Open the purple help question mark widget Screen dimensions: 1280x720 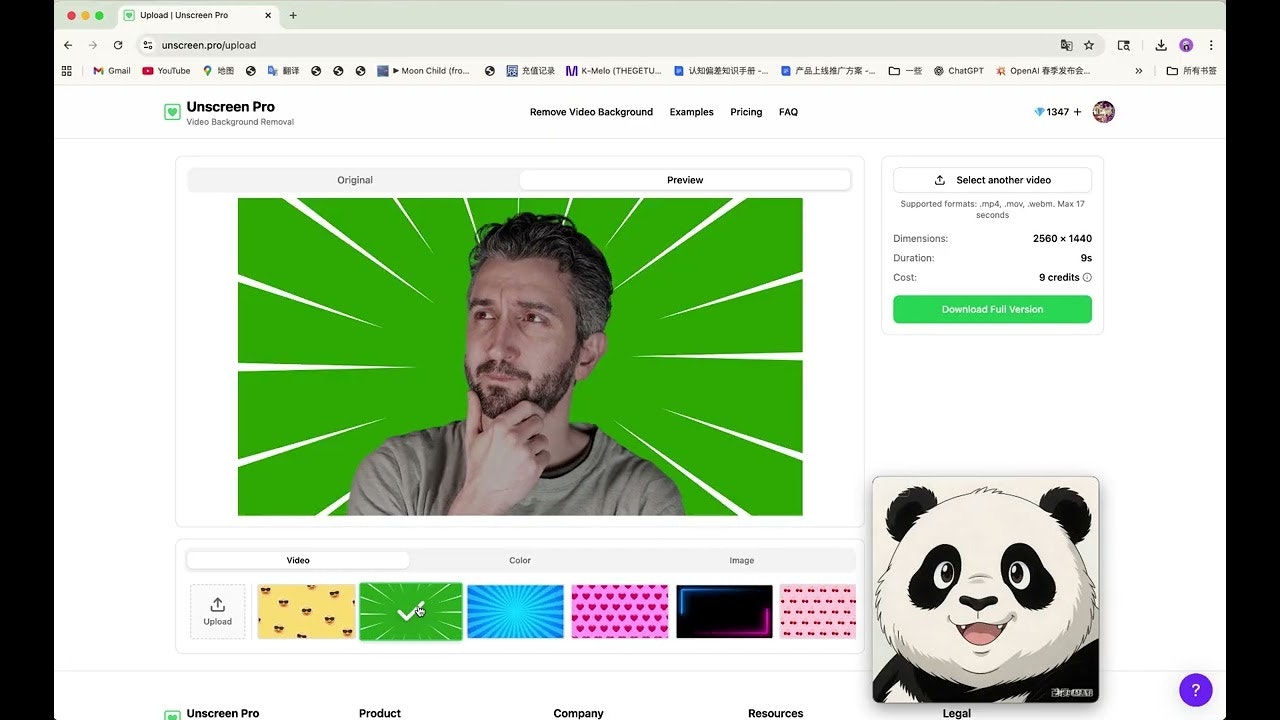click(x=1196, y=690)
